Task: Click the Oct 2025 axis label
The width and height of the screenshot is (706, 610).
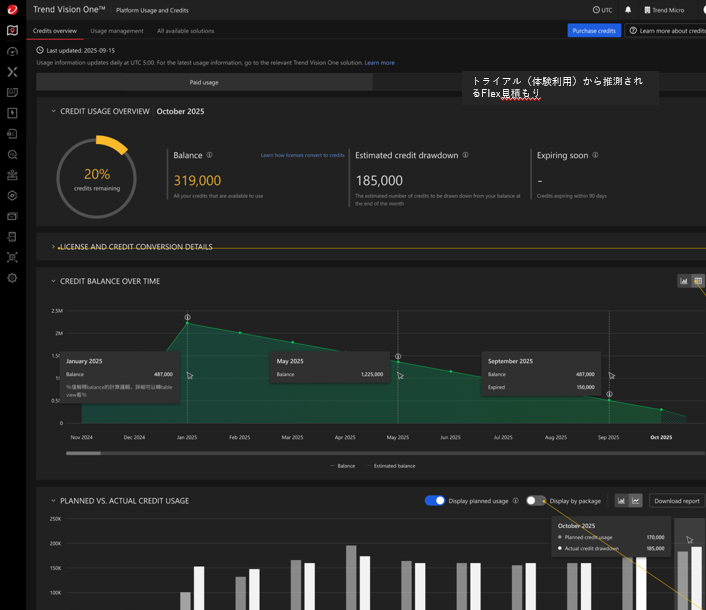Action: pos(661,437)
